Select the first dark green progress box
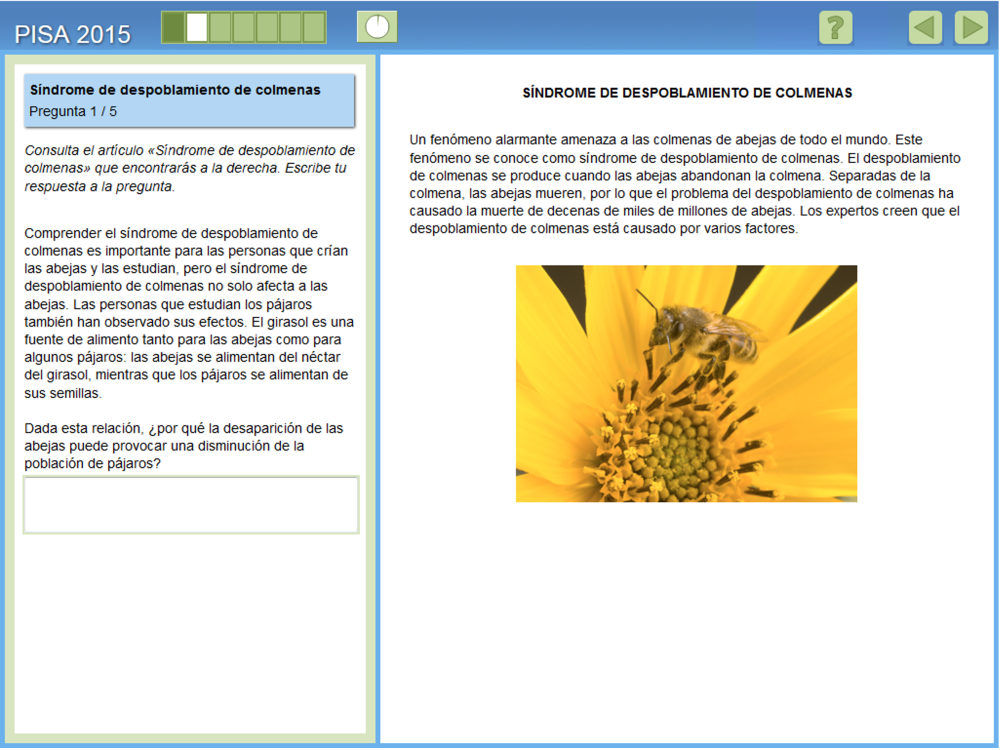Viewport: 1000px width, 750px height. coord(174,27)
